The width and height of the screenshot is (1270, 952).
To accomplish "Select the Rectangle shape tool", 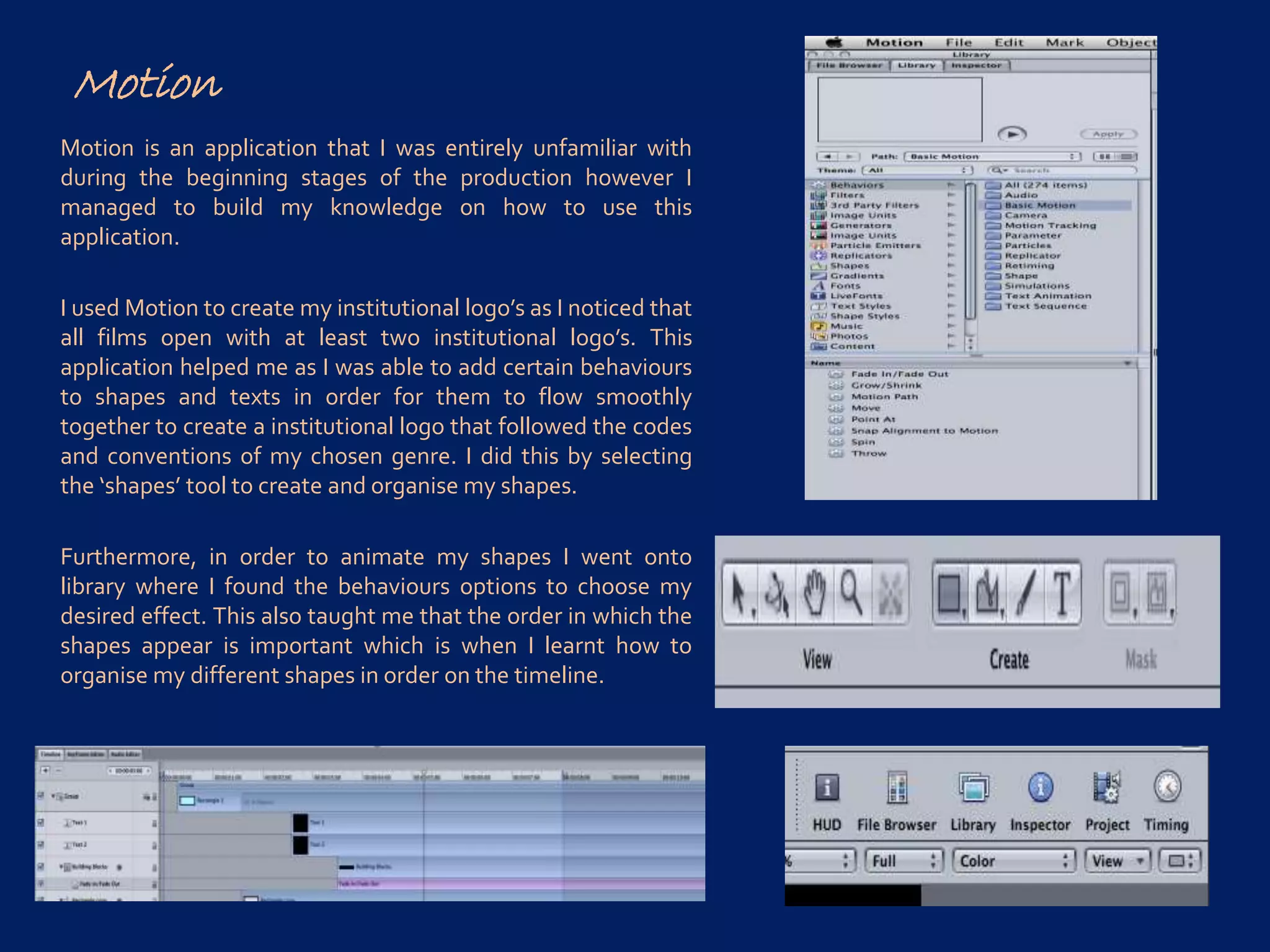I will 950,594.
